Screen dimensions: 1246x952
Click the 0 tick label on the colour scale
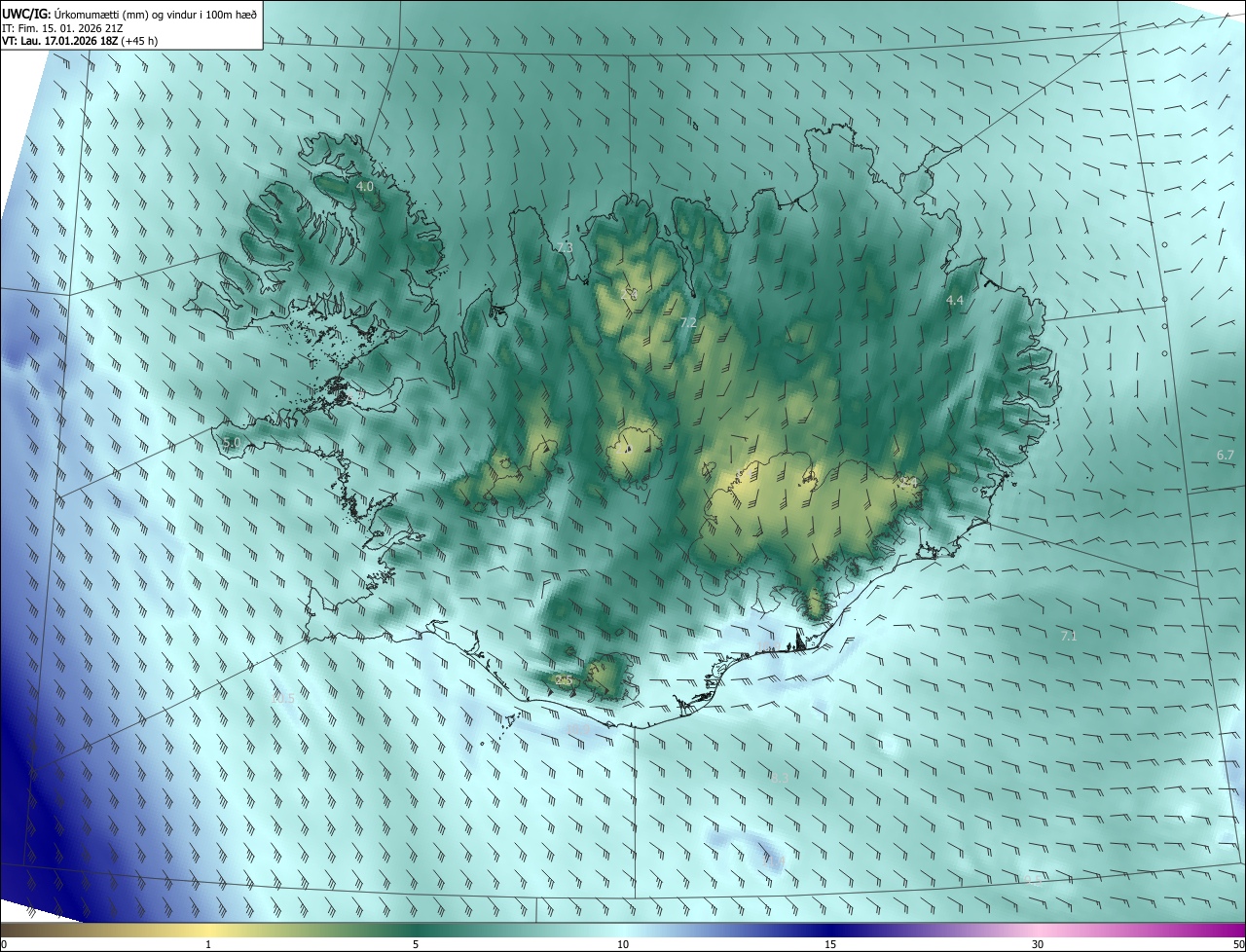click(4, 944)
